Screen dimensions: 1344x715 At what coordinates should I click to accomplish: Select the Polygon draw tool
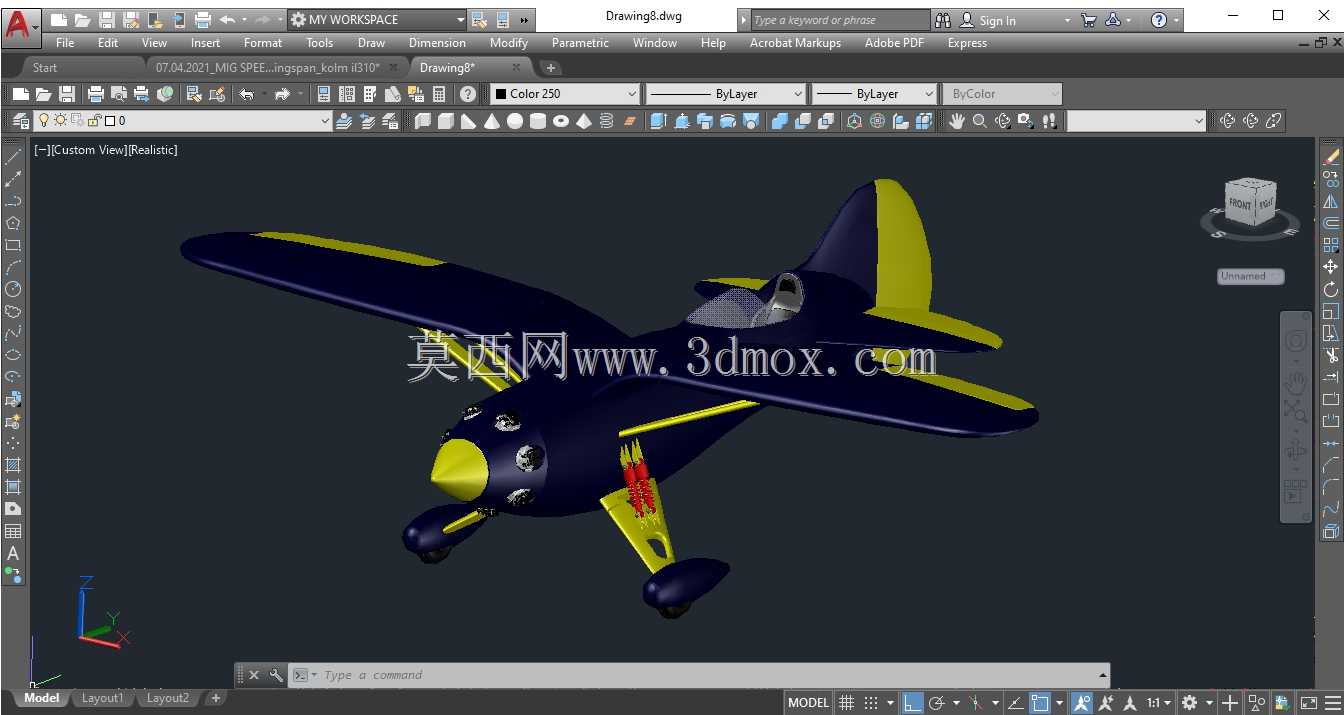(13, 223)
